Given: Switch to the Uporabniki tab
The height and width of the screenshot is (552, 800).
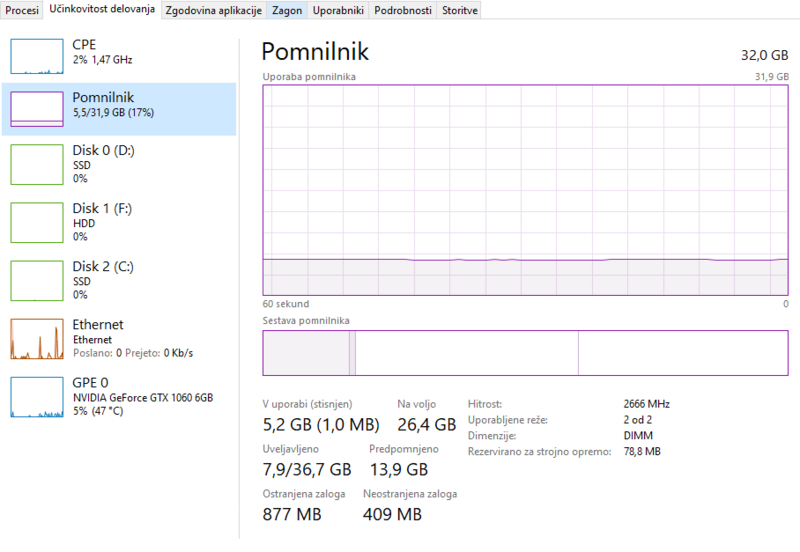Looking at the screenshot, I should click(338, 10).
